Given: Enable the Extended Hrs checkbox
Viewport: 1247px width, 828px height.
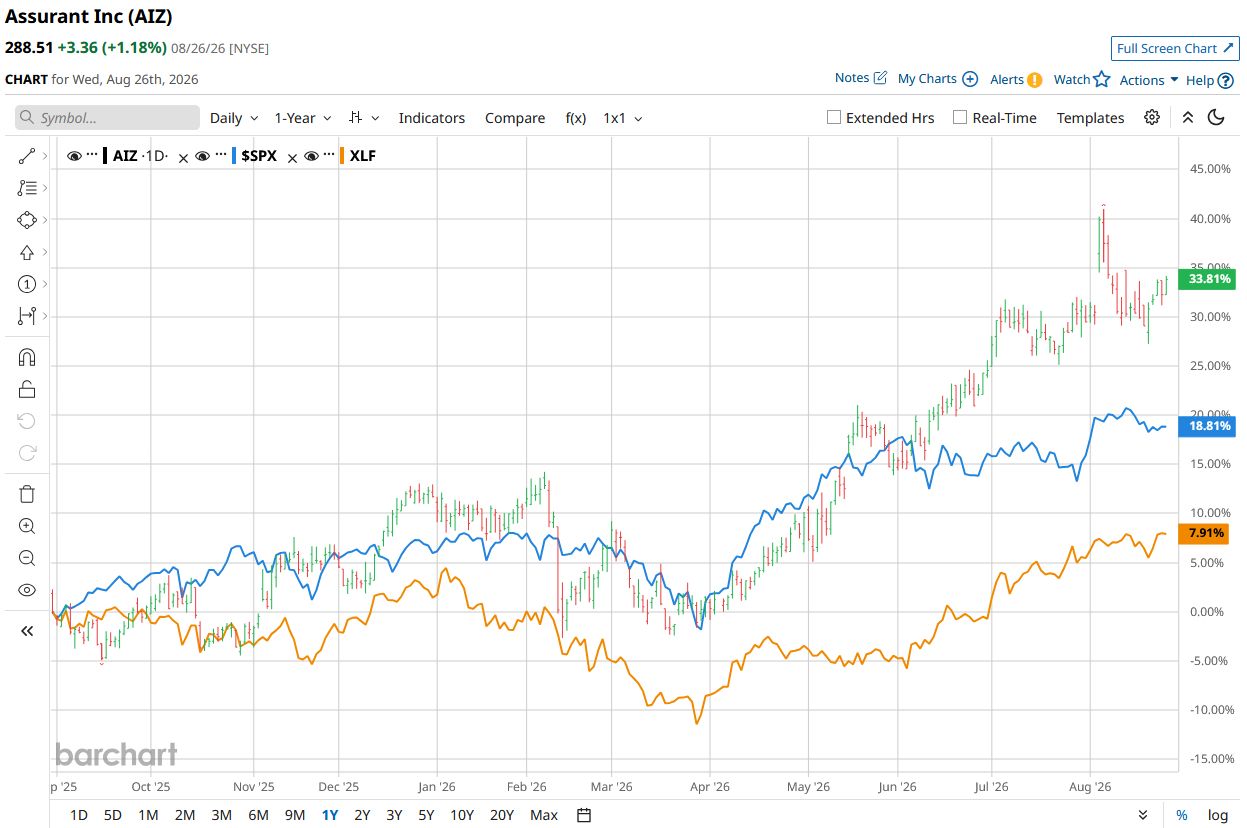Looking at the screenshot, I should pos(834,117).
